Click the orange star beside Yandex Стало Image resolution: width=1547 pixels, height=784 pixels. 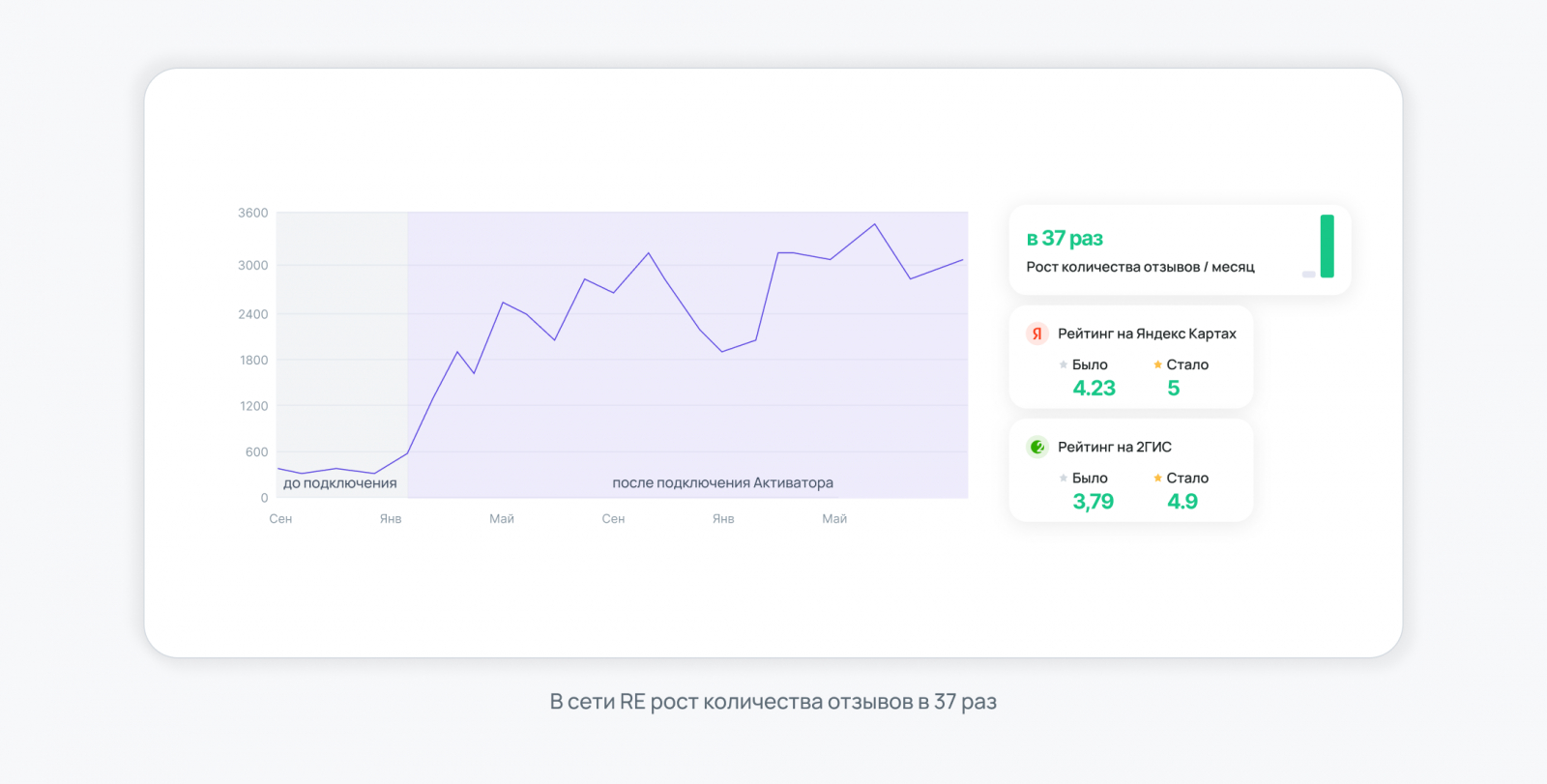click(x=1157, y=364)
